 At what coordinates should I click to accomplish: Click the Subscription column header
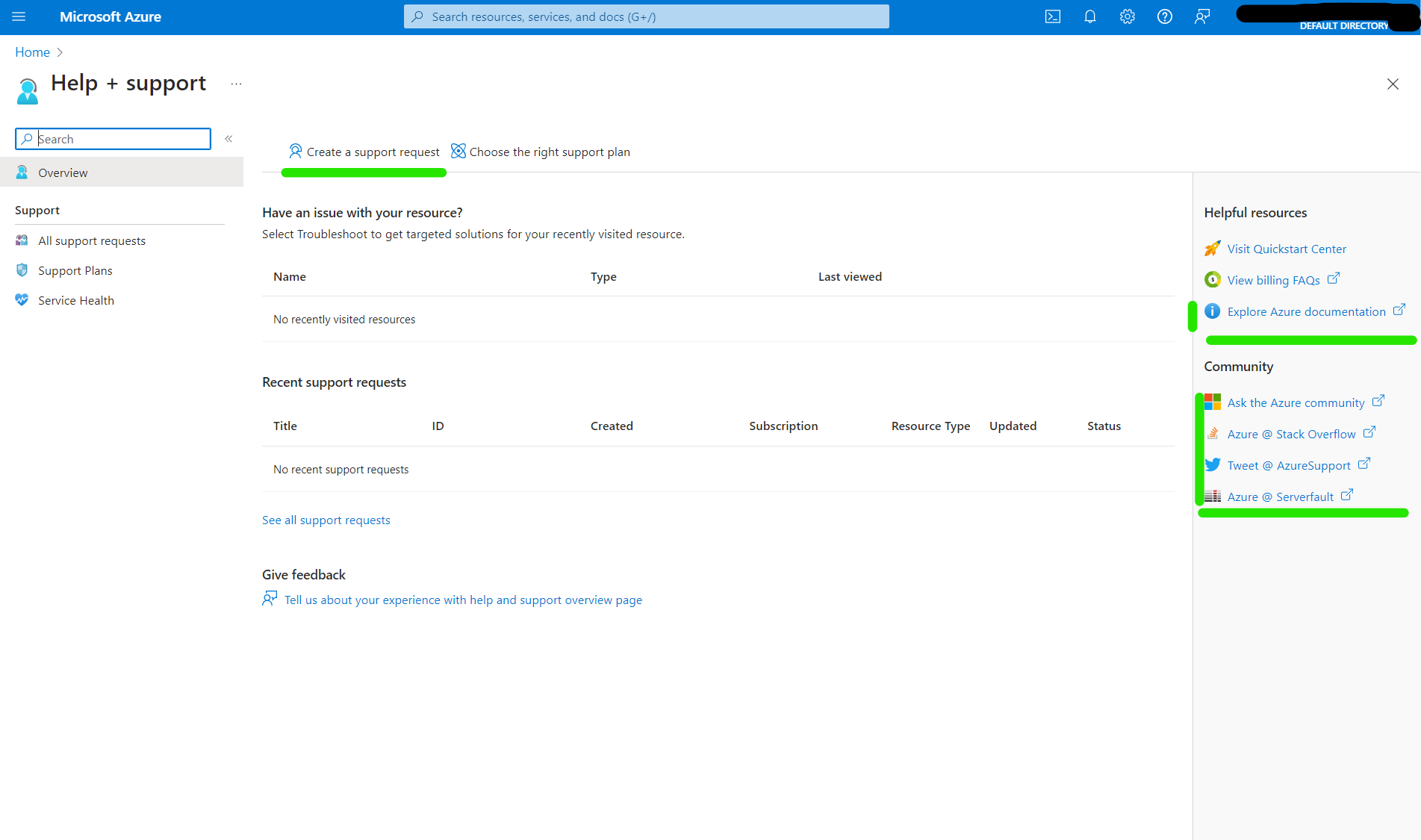click(x=783, y=426)
